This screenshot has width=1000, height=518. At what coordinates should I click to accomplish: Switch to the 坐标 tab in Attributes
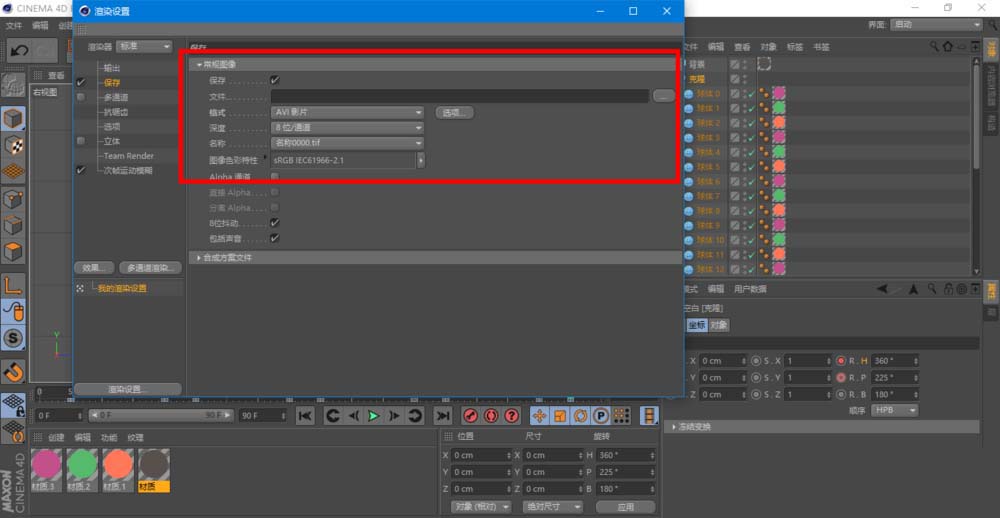coord(696,325)
